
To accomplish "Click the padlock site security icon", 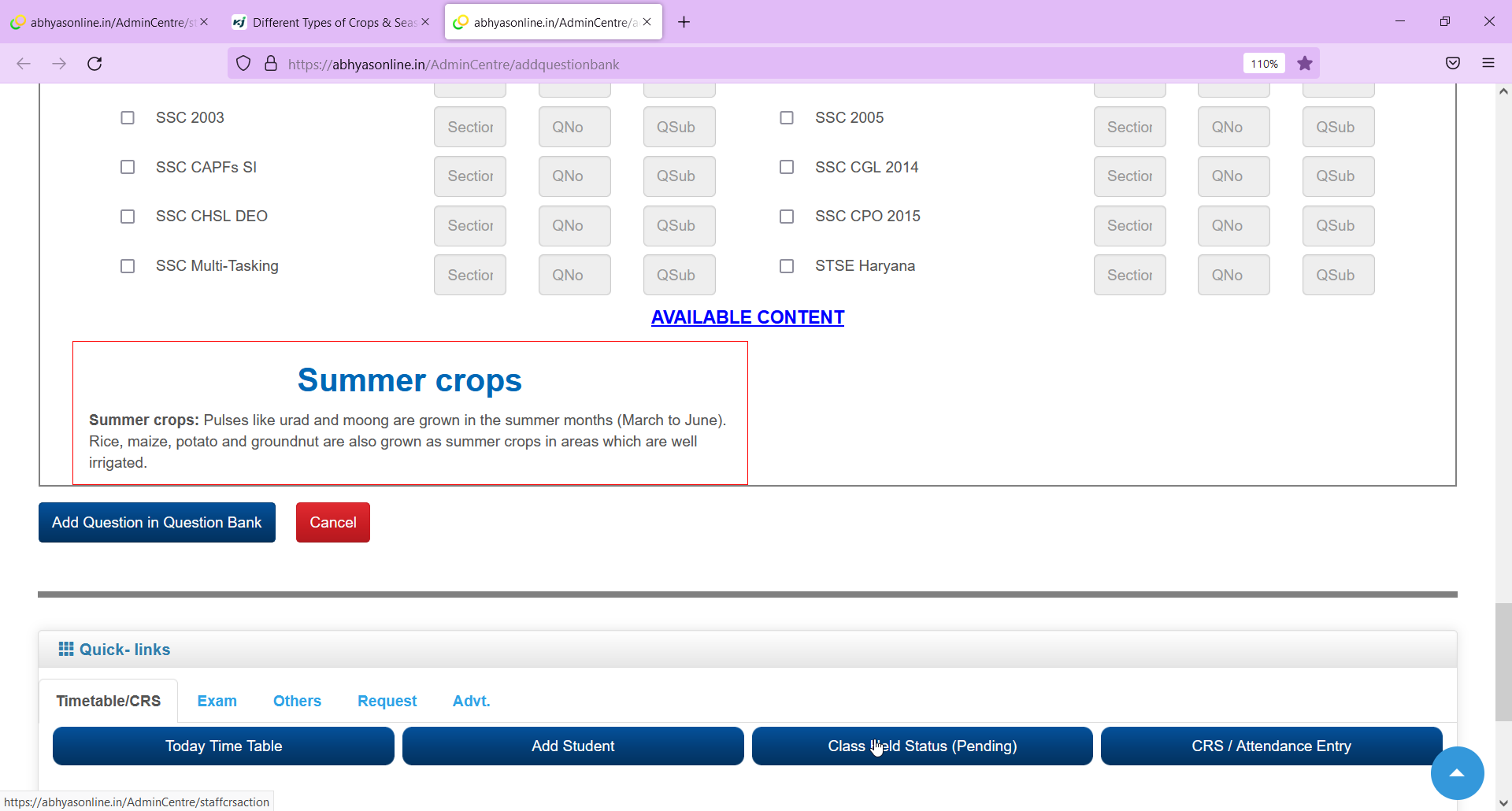I will coord(271,64).
